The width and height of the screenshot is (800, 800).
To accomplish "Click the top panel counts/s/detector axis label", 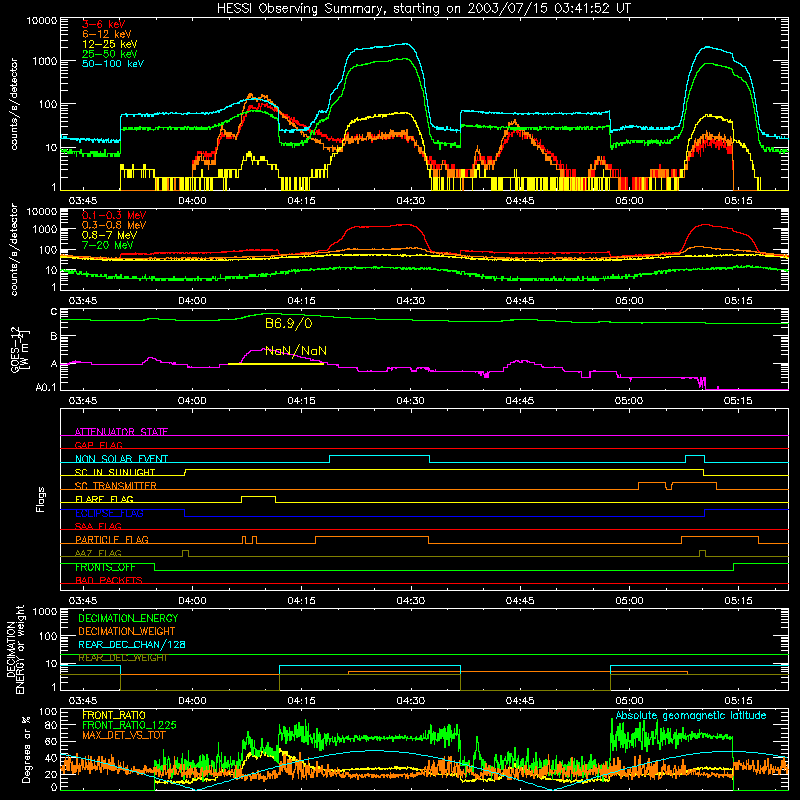I will [x=14, y=104].
